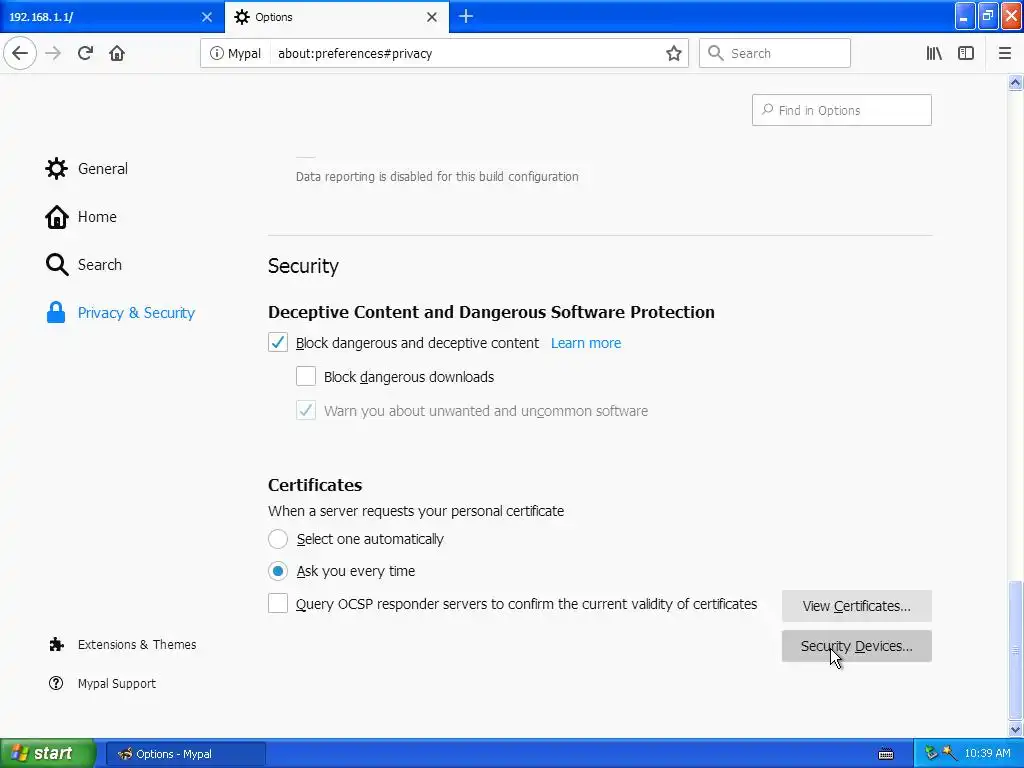Image resolution: width=1024 pixels, height=768 pixels.
Task: Open the Library icon in toolbar
Action: [934, 53]
